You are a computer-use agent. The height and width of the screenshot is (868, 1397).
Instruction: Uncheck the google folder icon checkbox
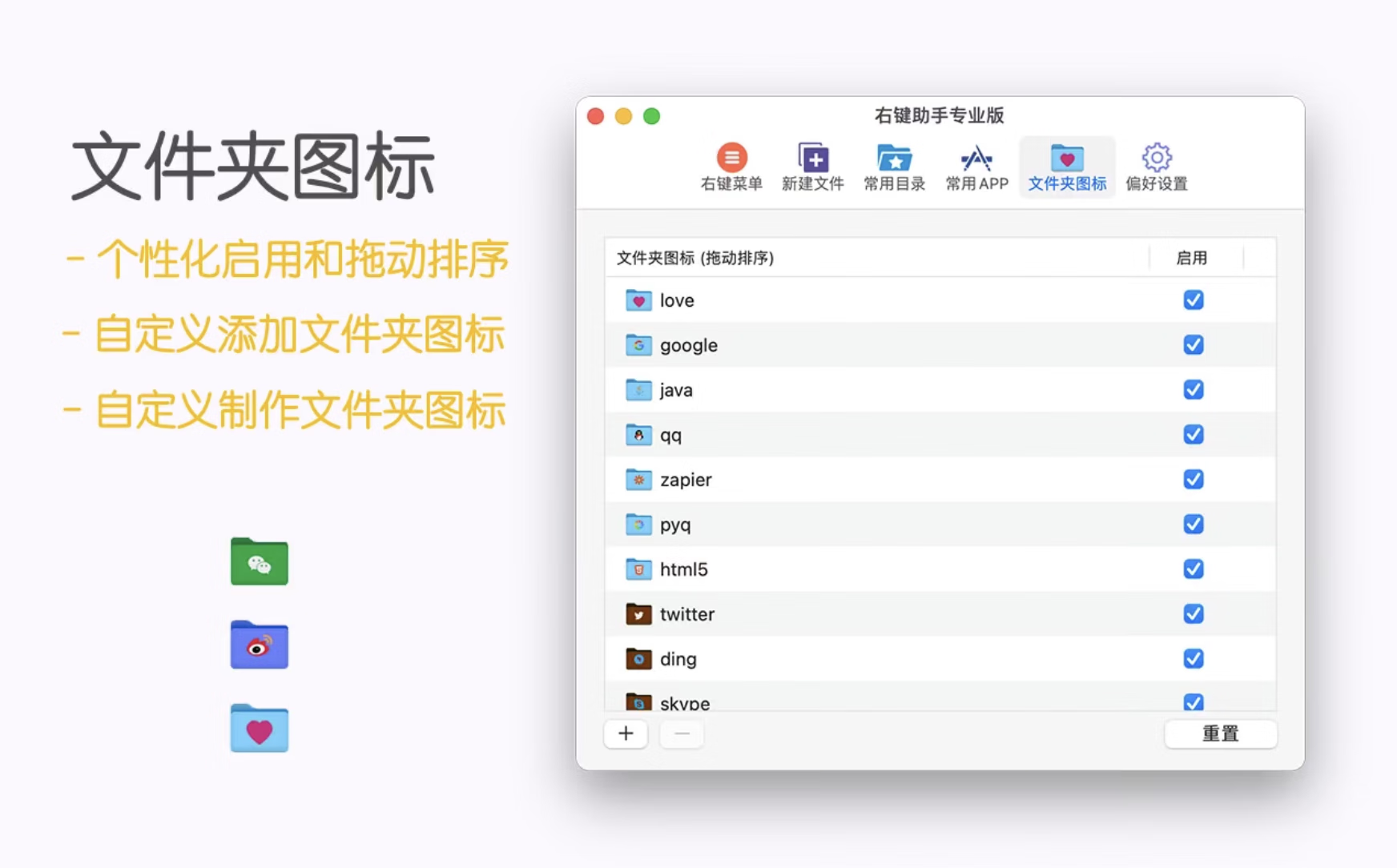point(1193,345)
